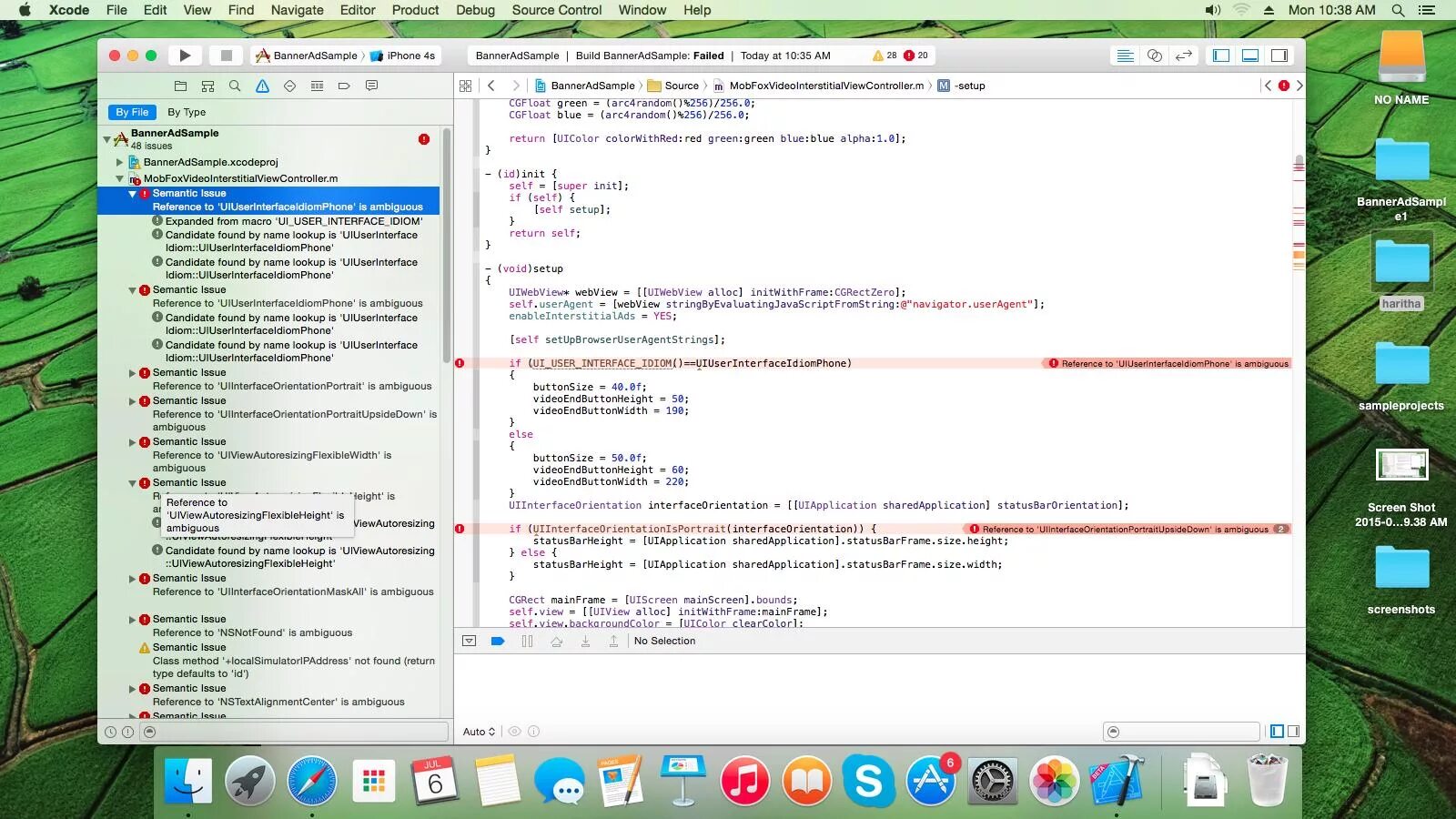The width and height of the screenshot is (1456, 819).
Task: Click the issue navigator filter field
Action: 295,732
